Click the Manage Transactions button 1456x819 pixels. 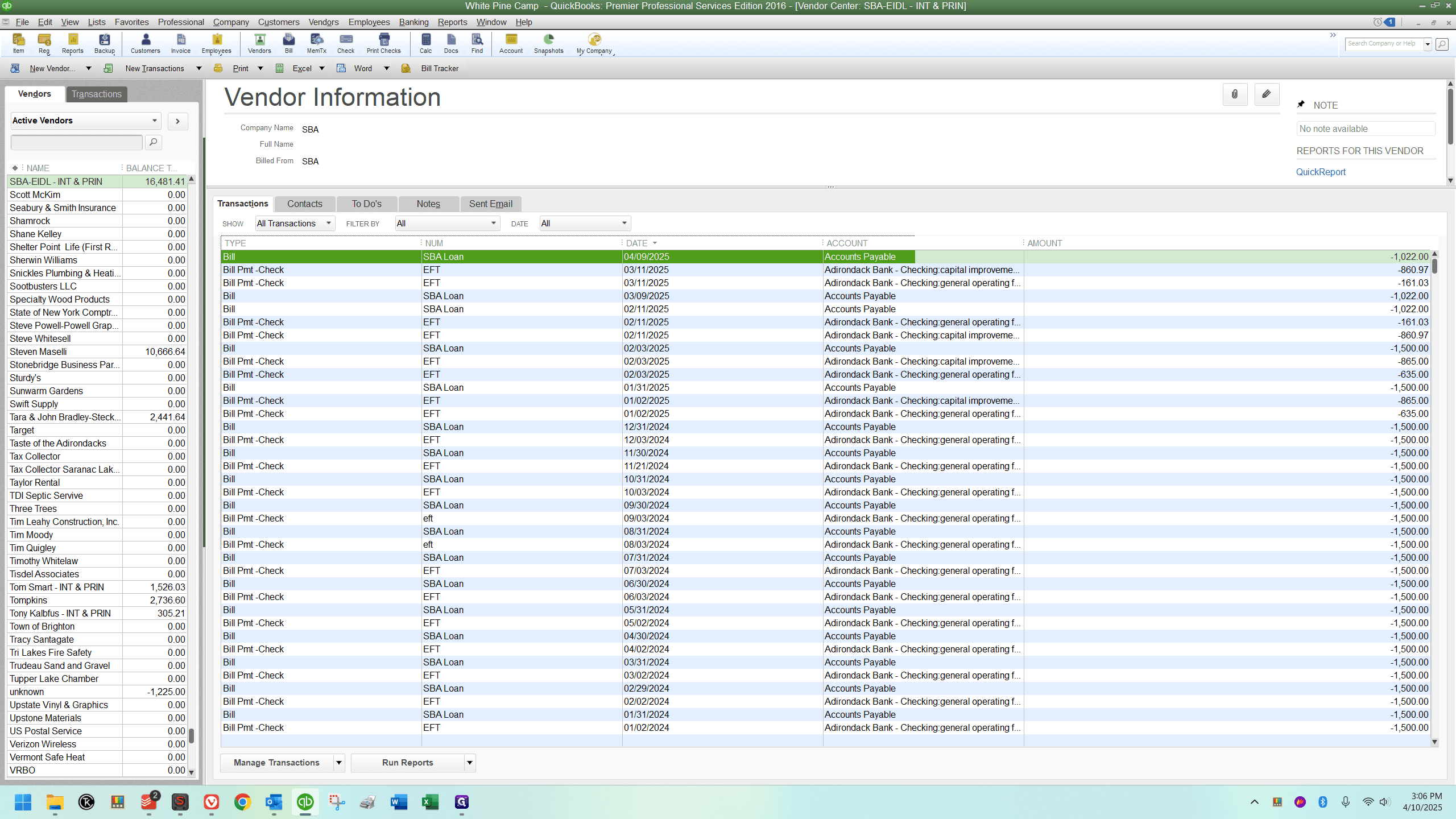click(276, 763)
